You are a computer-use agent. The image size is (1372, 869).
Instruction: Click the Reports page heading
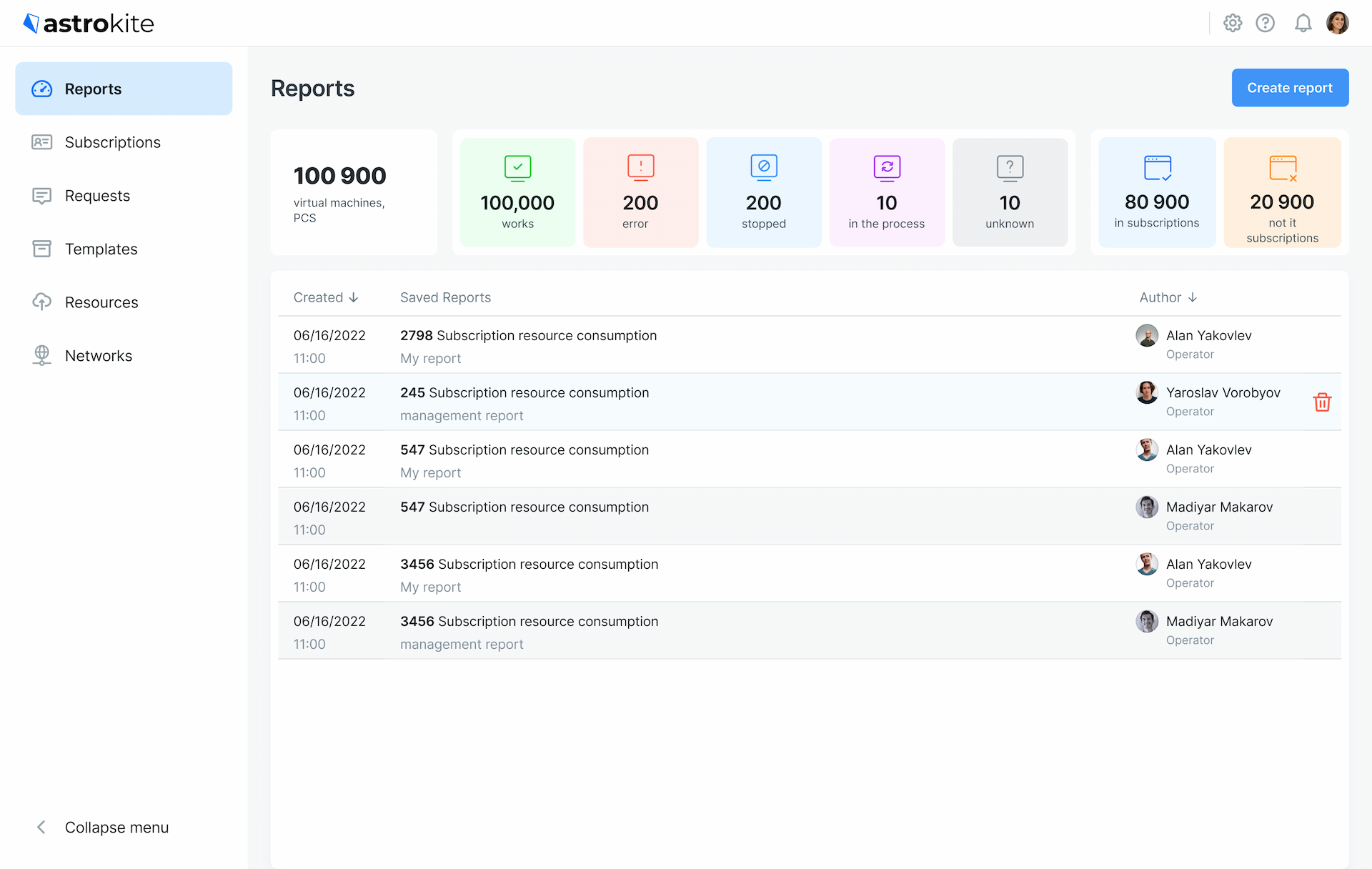tap(312, 88)
